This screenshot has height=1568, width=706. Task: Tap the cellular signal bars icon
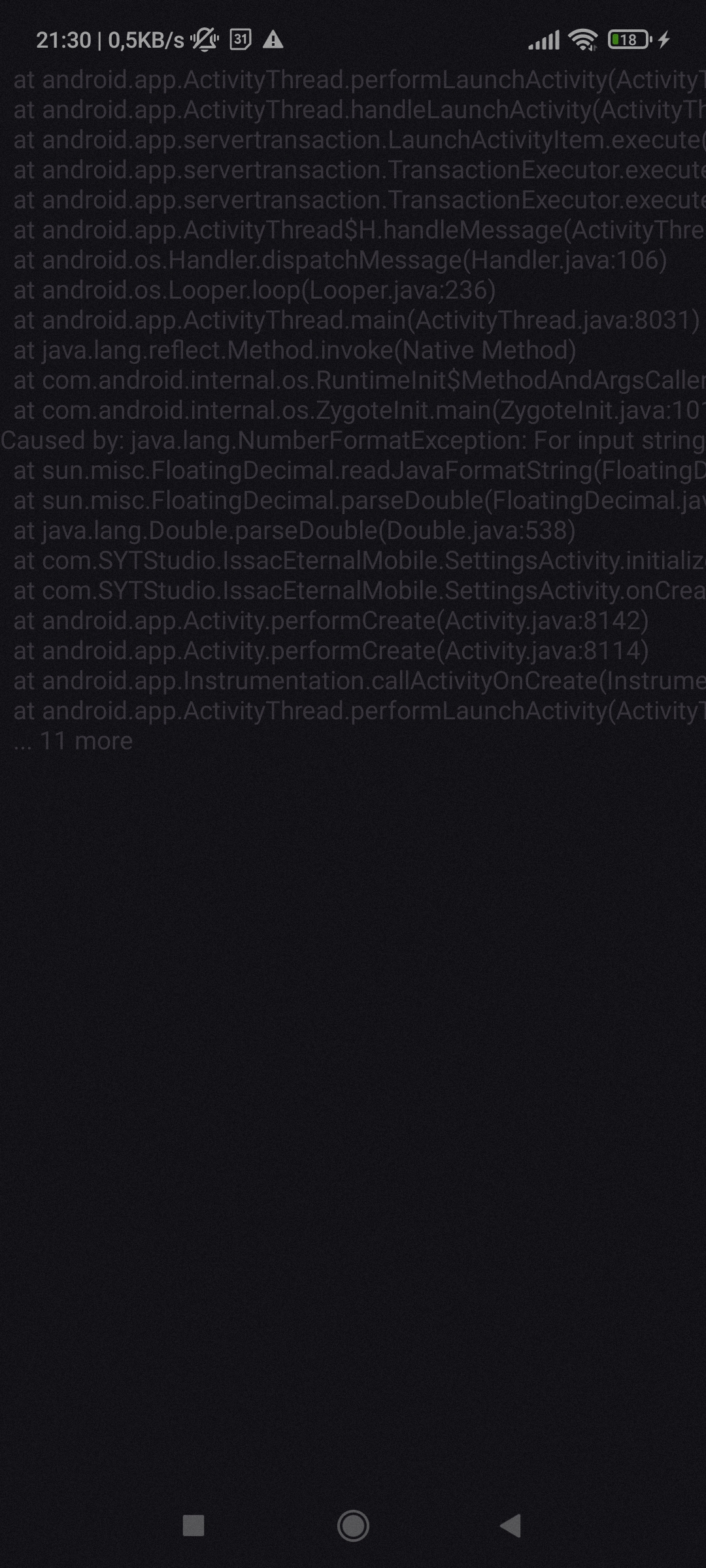[544, 41]
